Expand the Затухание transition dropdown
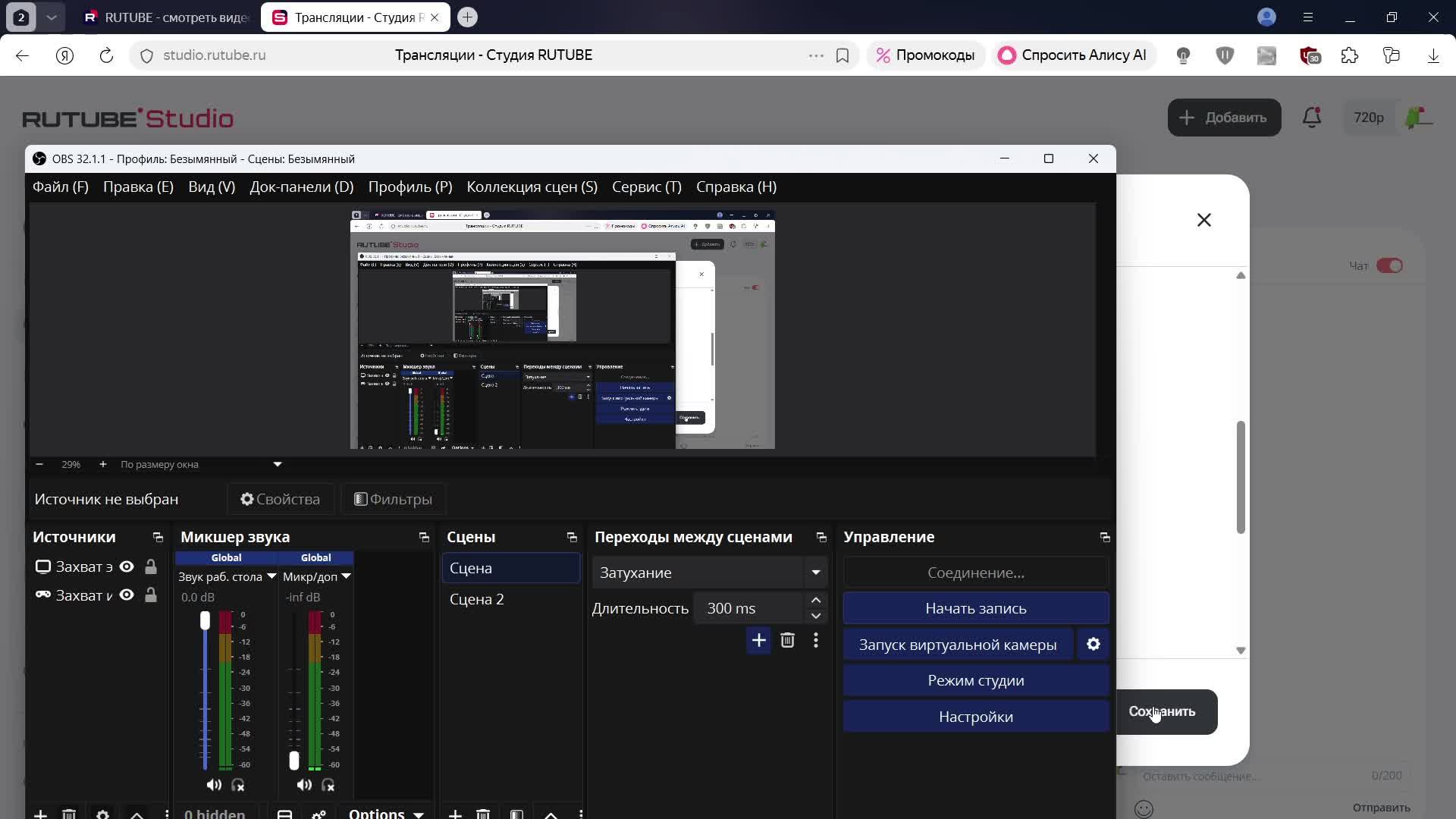 [x=816, y=573]
